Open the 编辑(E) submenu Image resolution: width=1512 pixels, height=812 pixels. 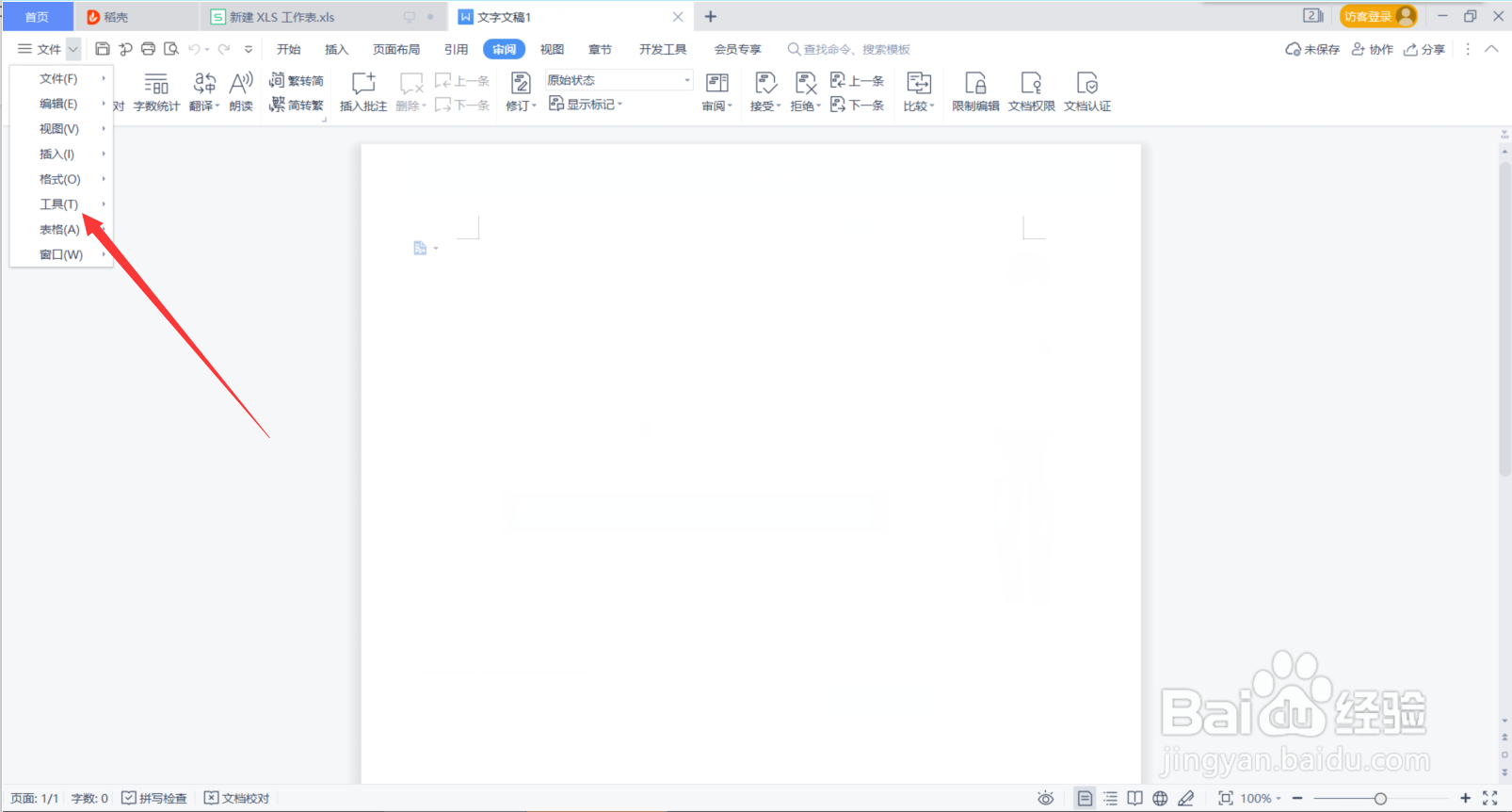click(61, 104)
